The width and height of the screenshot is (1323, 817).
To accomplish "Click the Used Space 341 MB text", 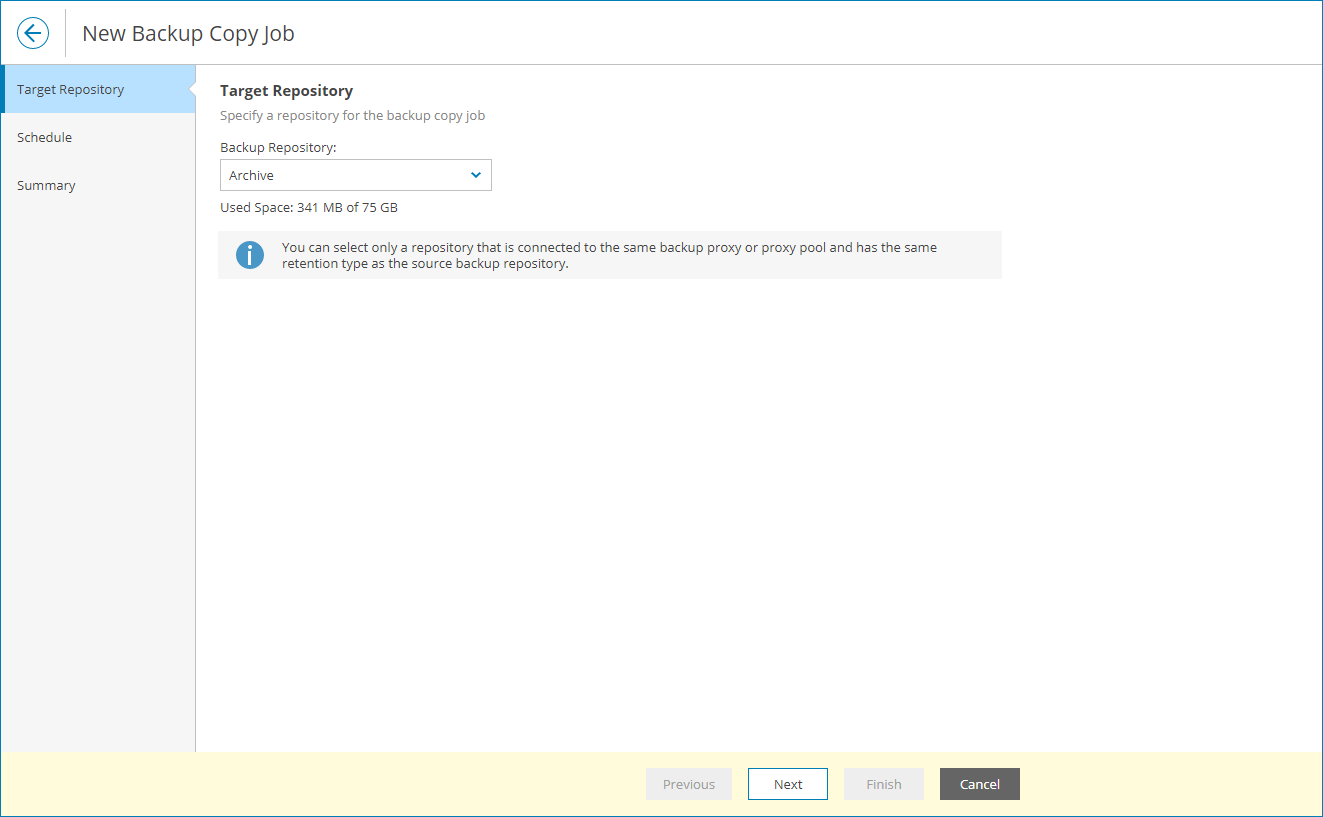I will (x=309, y=208).
